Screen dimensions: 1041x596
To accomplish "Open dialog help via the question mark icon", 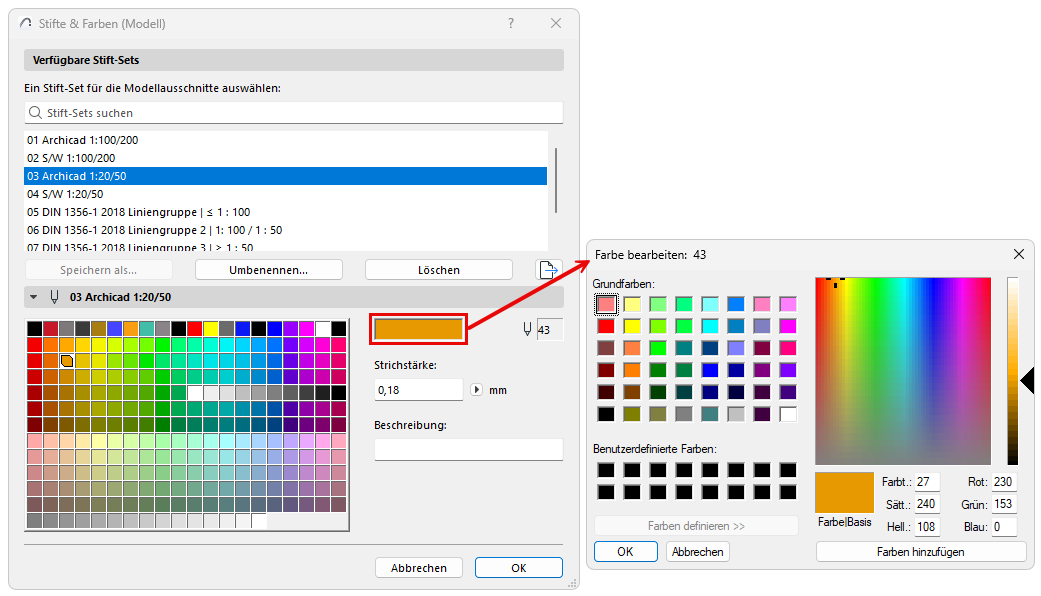I will pos(510,23).
